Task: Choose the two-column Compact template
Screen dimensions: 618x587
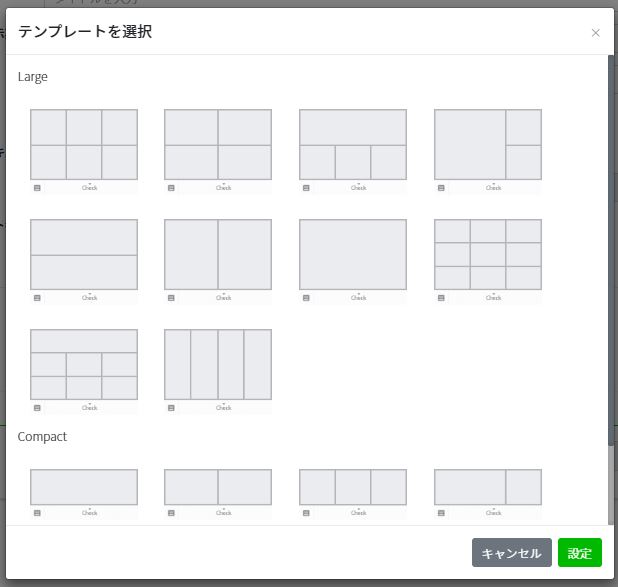Action: pyautogui.click(x=218, y=487)
